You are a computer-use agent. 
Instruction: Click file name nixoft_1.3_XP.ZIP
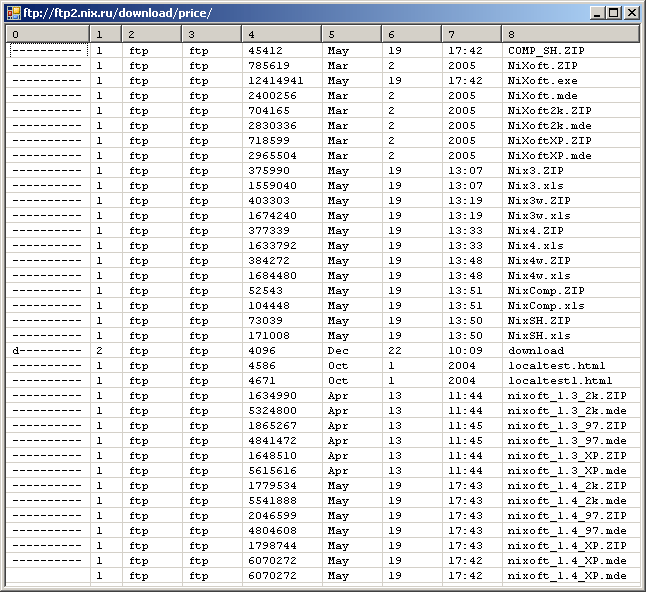(x=567, y=456)
